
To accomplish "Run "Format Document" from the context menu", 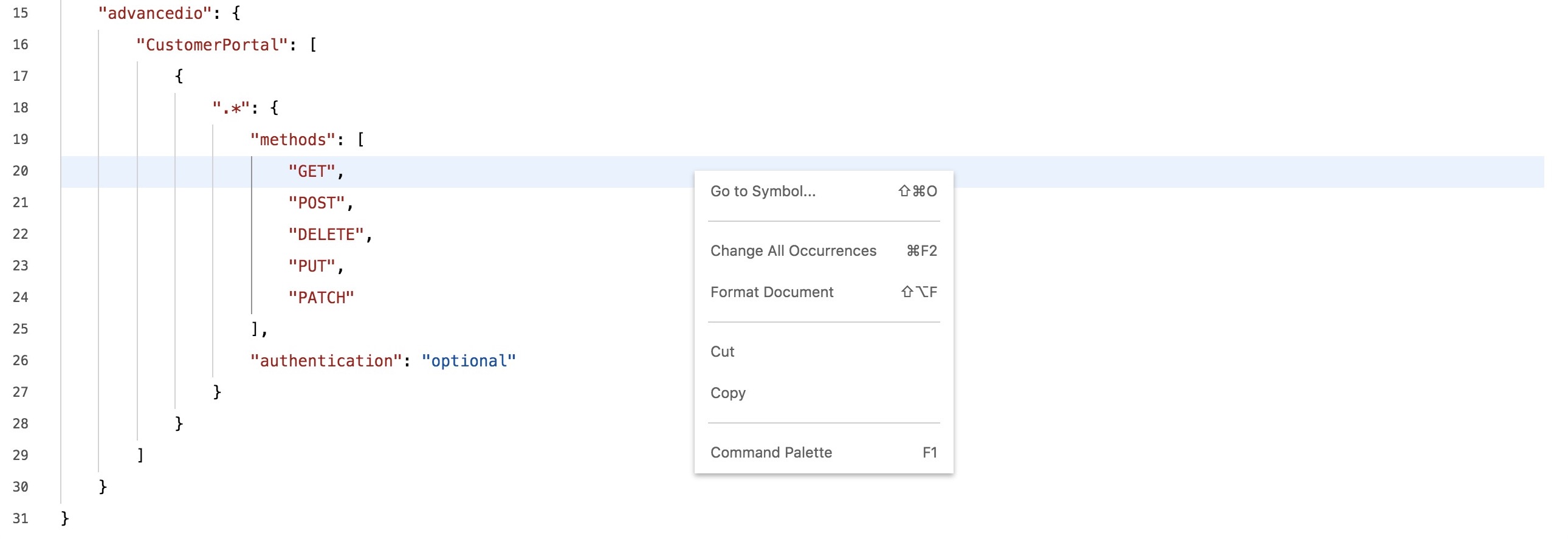I will (x=772, y=292).
